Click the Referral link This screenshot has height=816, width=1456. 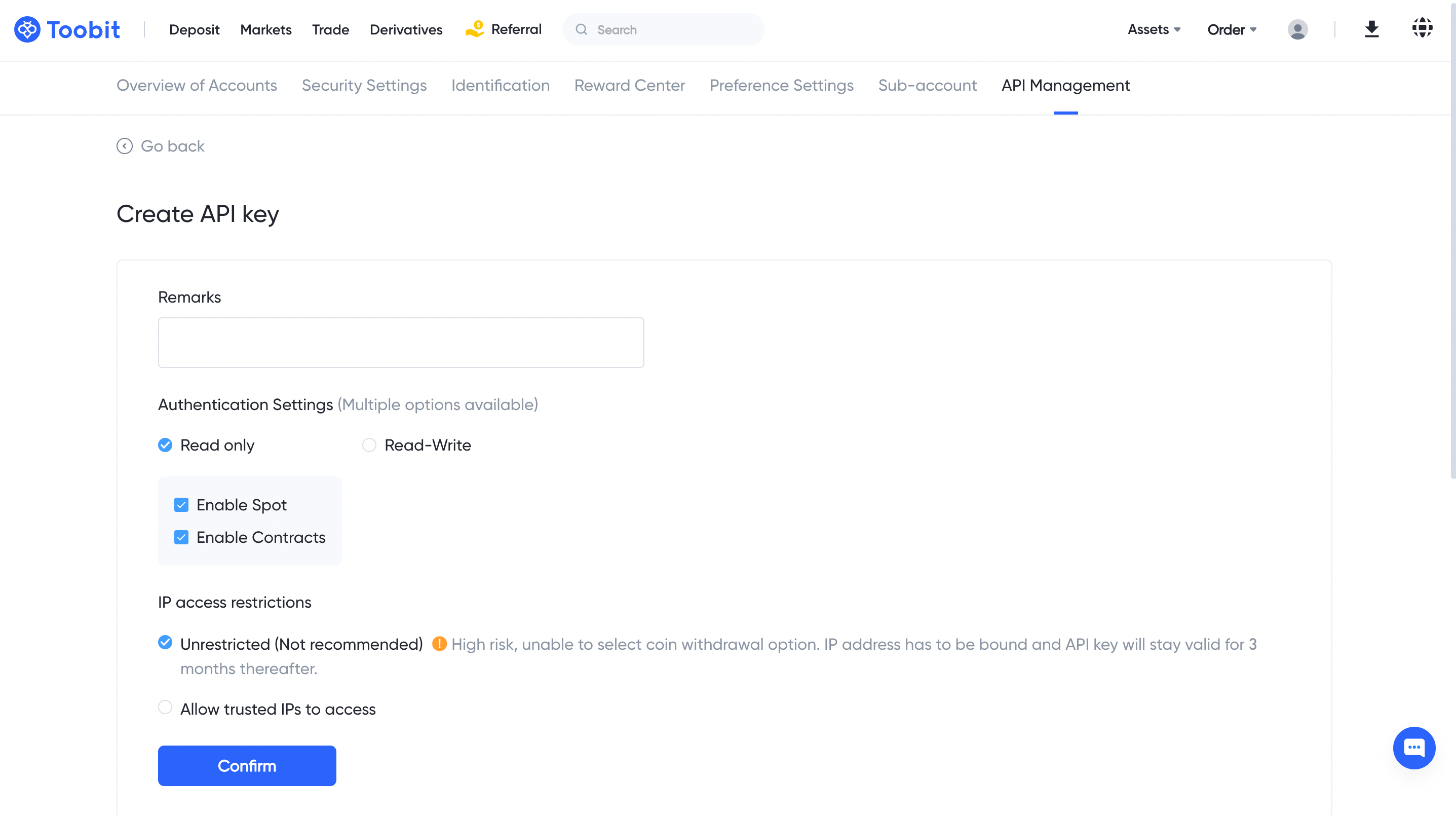click(x=516, y=29)
